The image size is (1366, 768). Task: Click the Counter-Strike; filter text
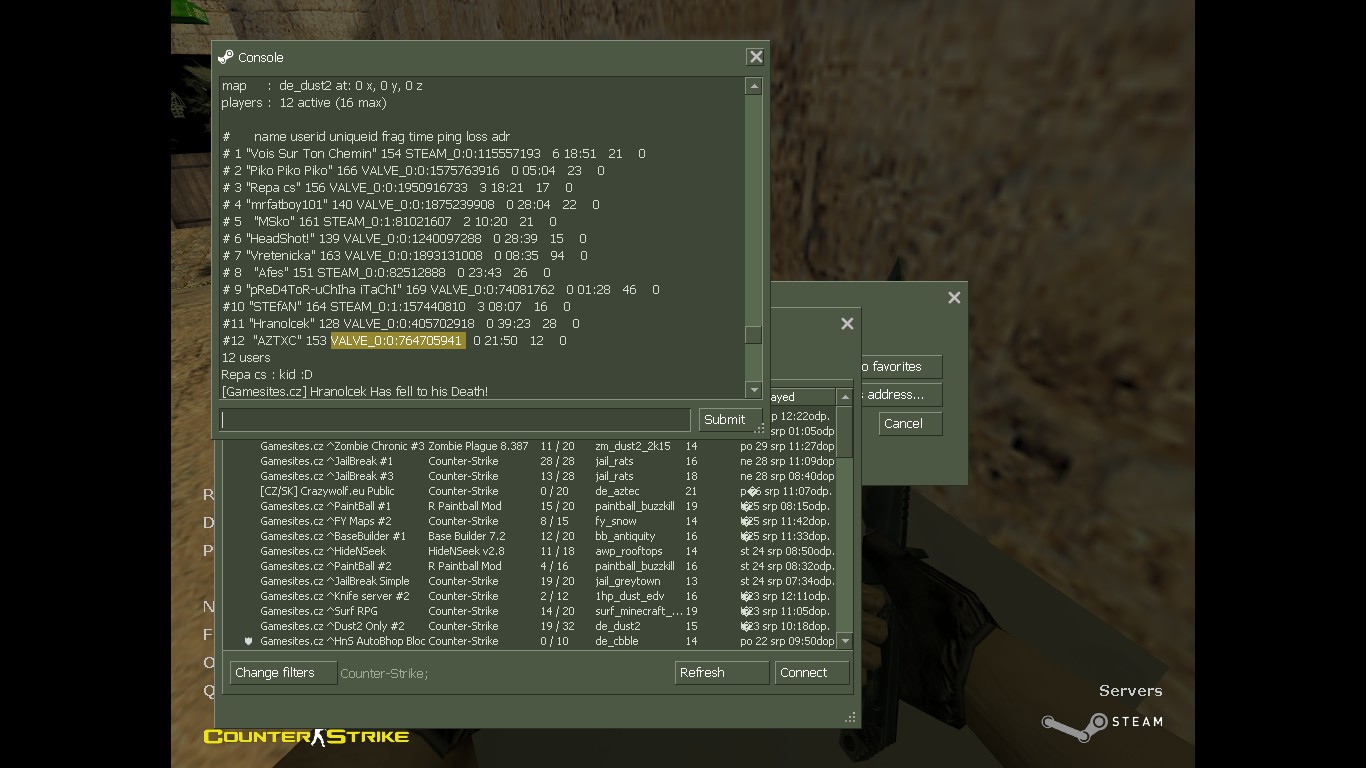384,673
